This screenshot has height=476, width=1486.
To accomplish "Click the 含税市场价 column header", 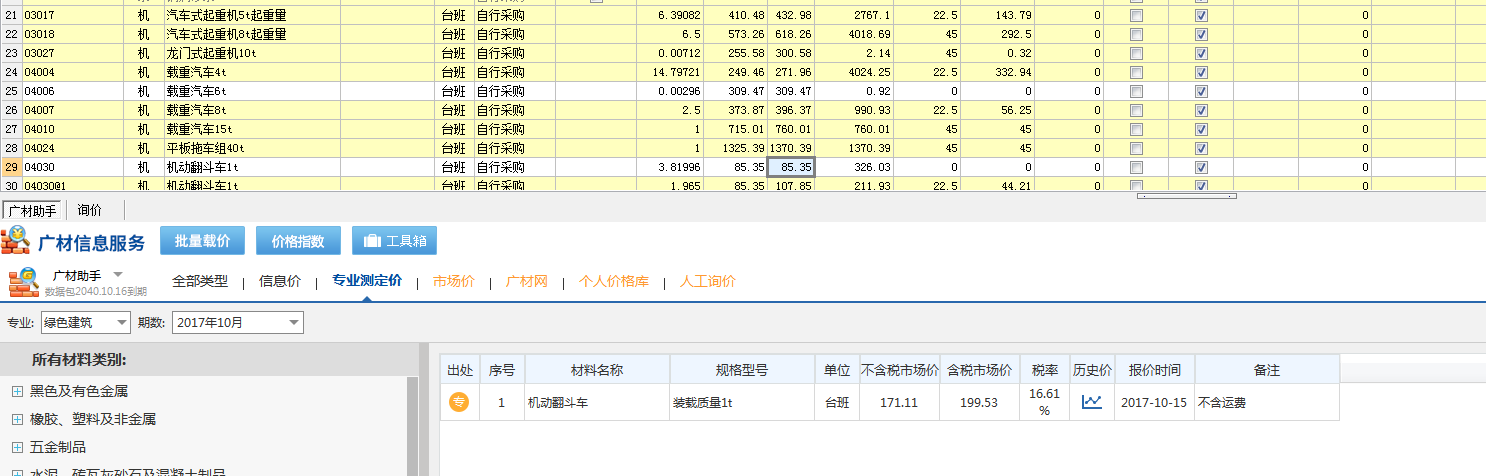I will pos(979,370).
